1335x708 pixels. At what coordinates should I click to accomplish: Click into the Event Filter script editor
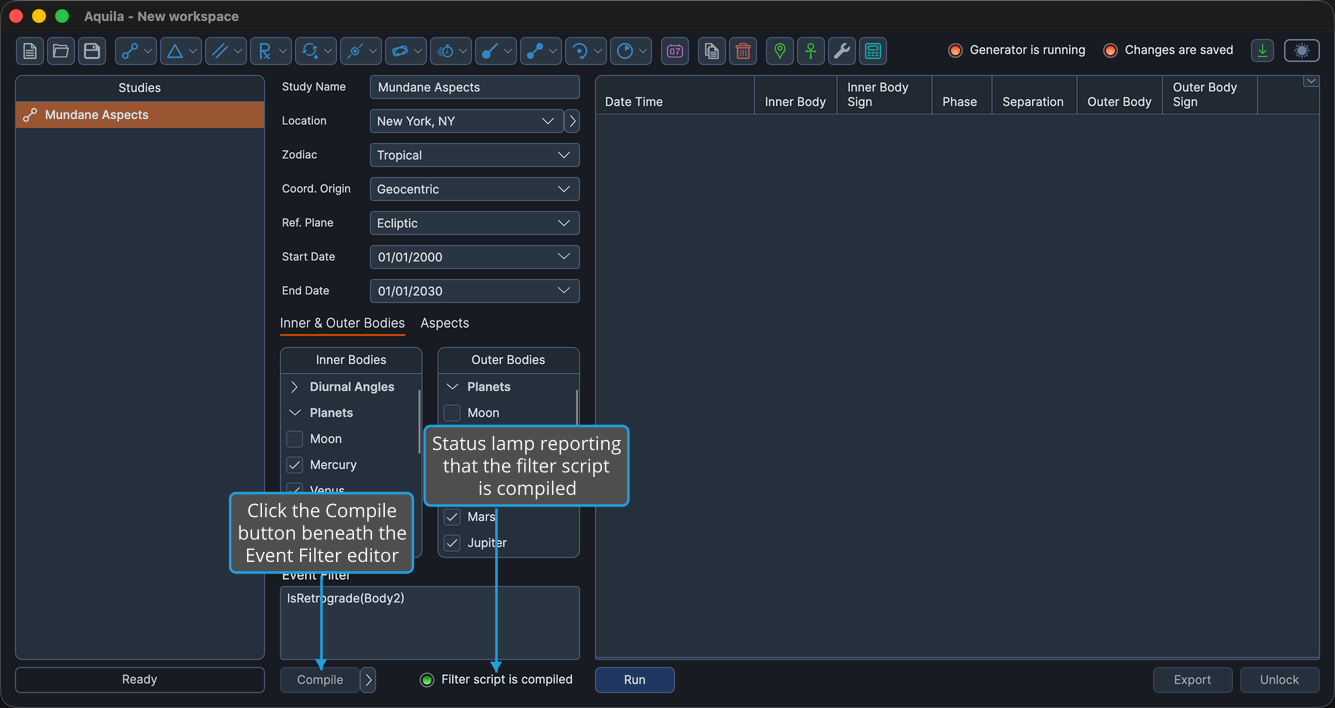[x=430, y=622]
